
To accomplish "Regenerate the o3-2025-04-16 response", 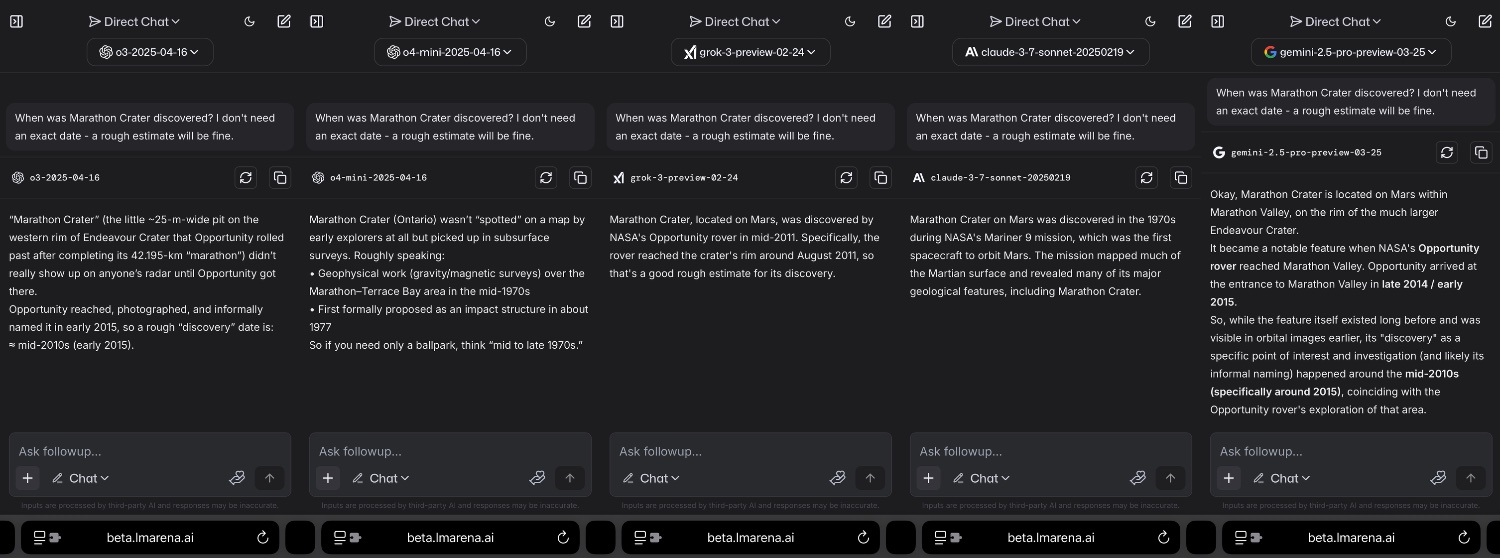I will [x=246, y=177].
